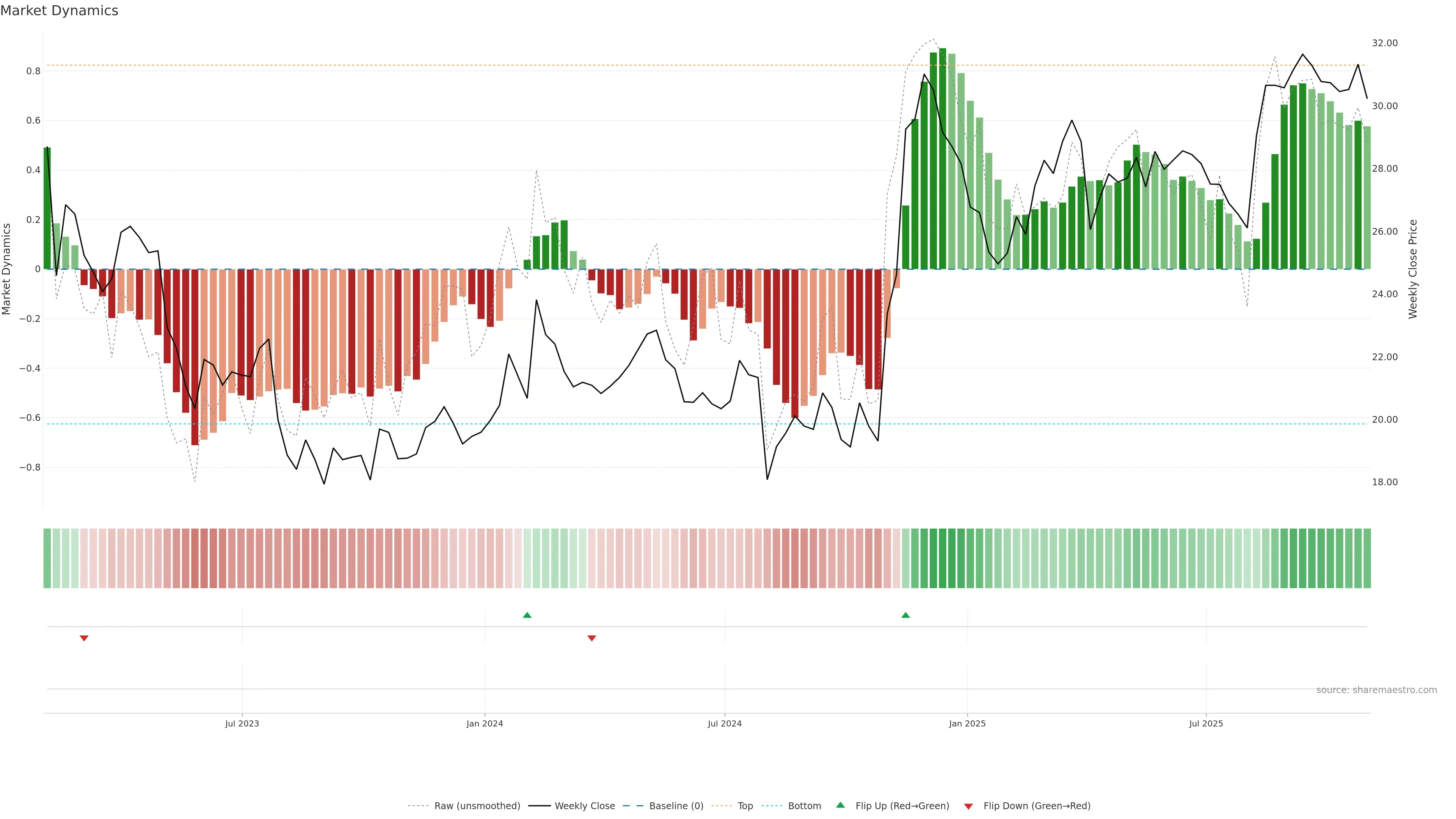1456x819 pixels.
Task: Click the Weekly Close Price axis title
Action: tap(1412, 269)
